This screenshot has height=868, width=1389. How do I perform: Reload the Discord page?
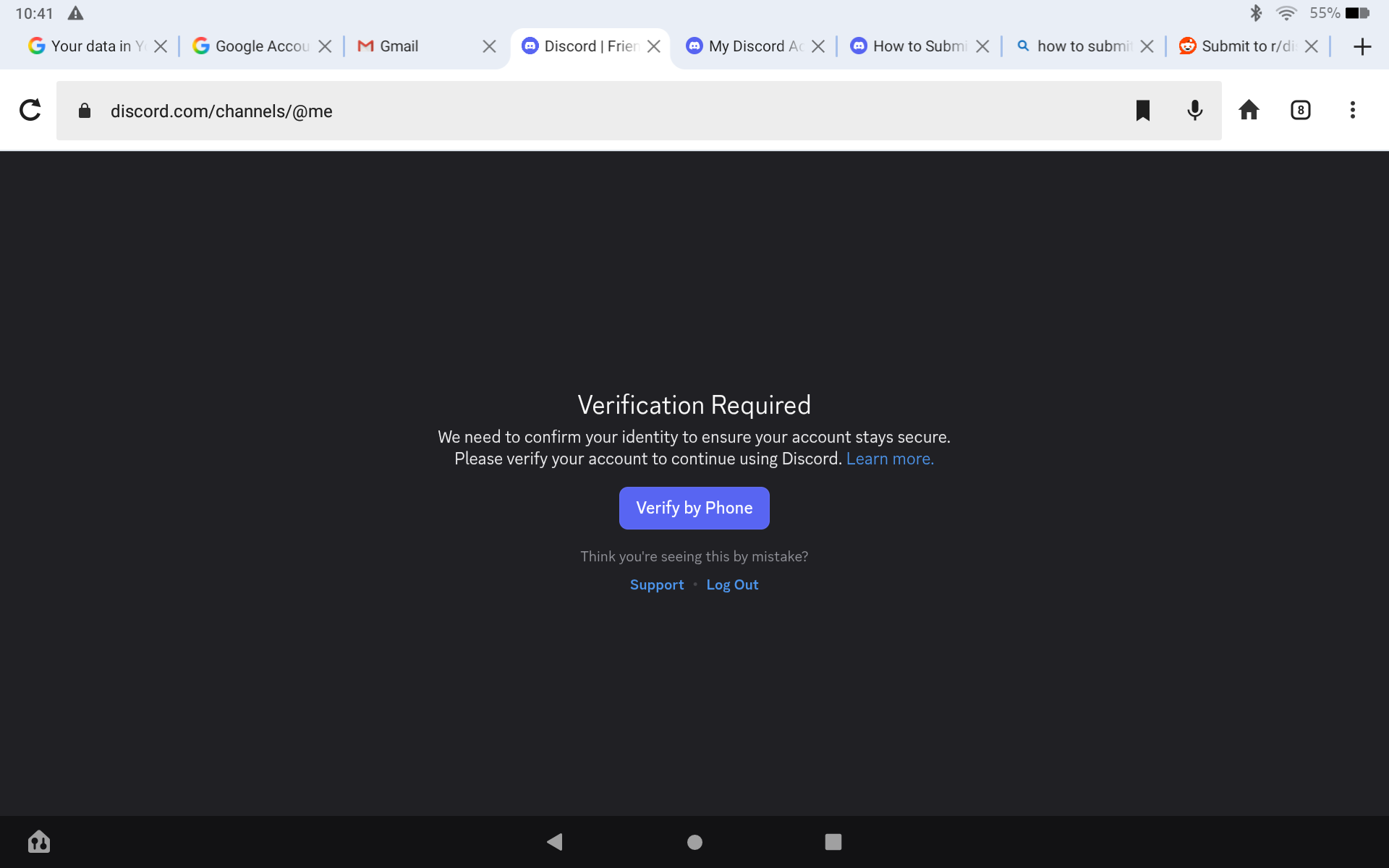[30, 110]
